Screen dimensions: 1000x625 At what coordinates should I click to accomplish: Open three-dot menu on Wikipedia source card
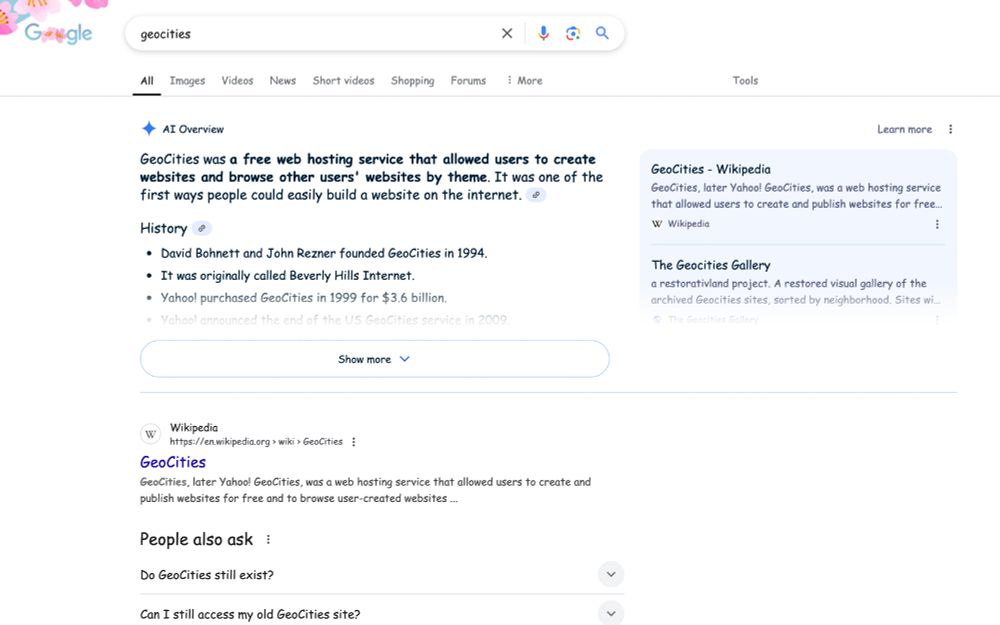coord(937,224)
